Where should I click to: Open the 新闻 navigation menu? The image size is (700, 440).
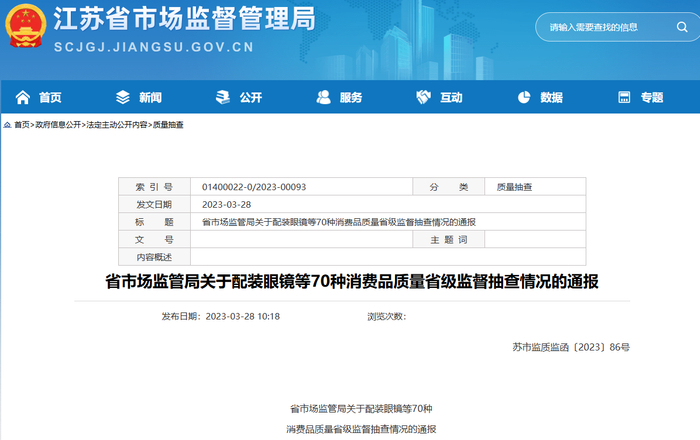[x=150, y=97]
